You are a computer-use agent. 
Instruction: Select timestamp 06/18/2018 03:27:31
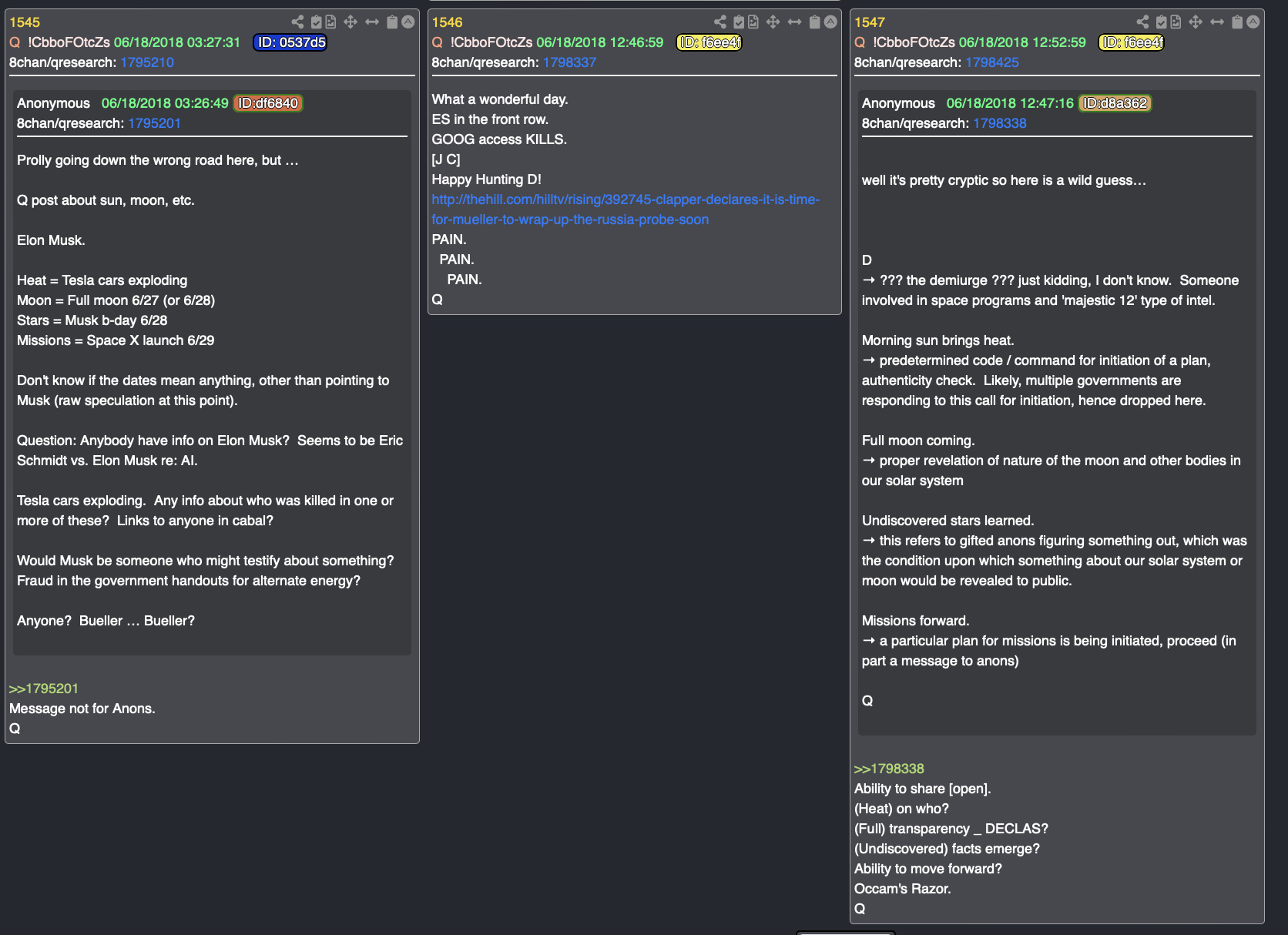pos(177,42)
